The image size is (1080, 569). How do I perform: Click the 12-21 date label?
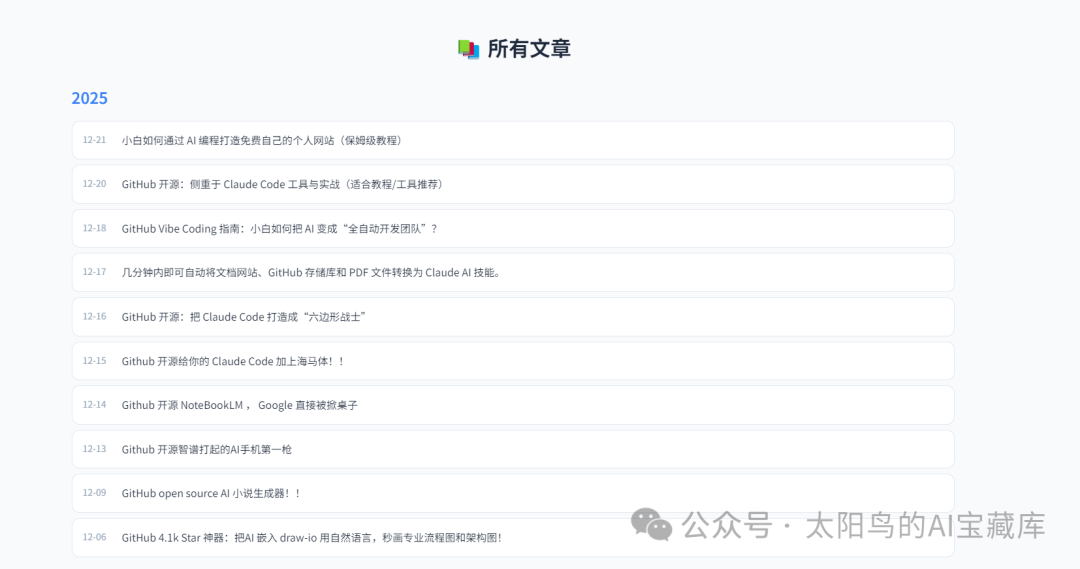[x=94, y=140]
